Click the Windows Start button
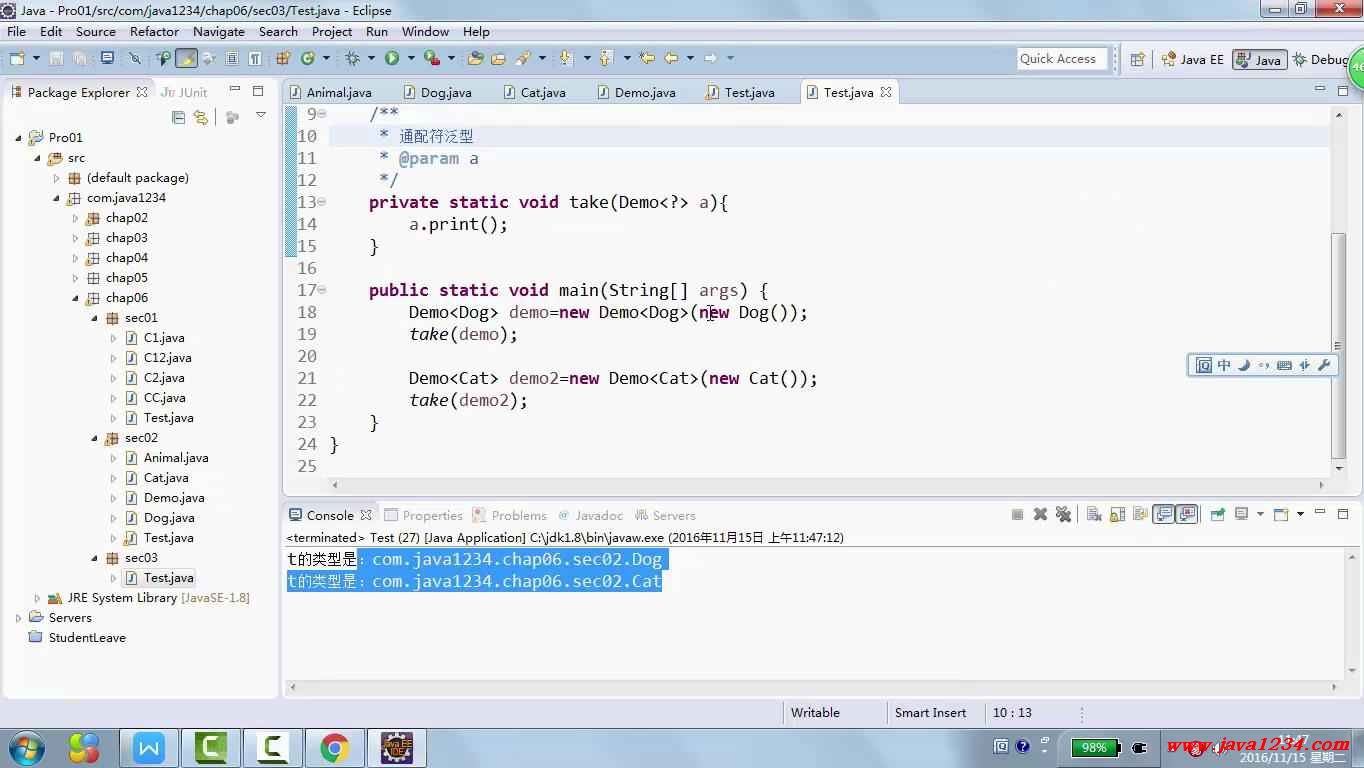The width and height of the screenshot is (1364, 768). (x=26, y=747)
